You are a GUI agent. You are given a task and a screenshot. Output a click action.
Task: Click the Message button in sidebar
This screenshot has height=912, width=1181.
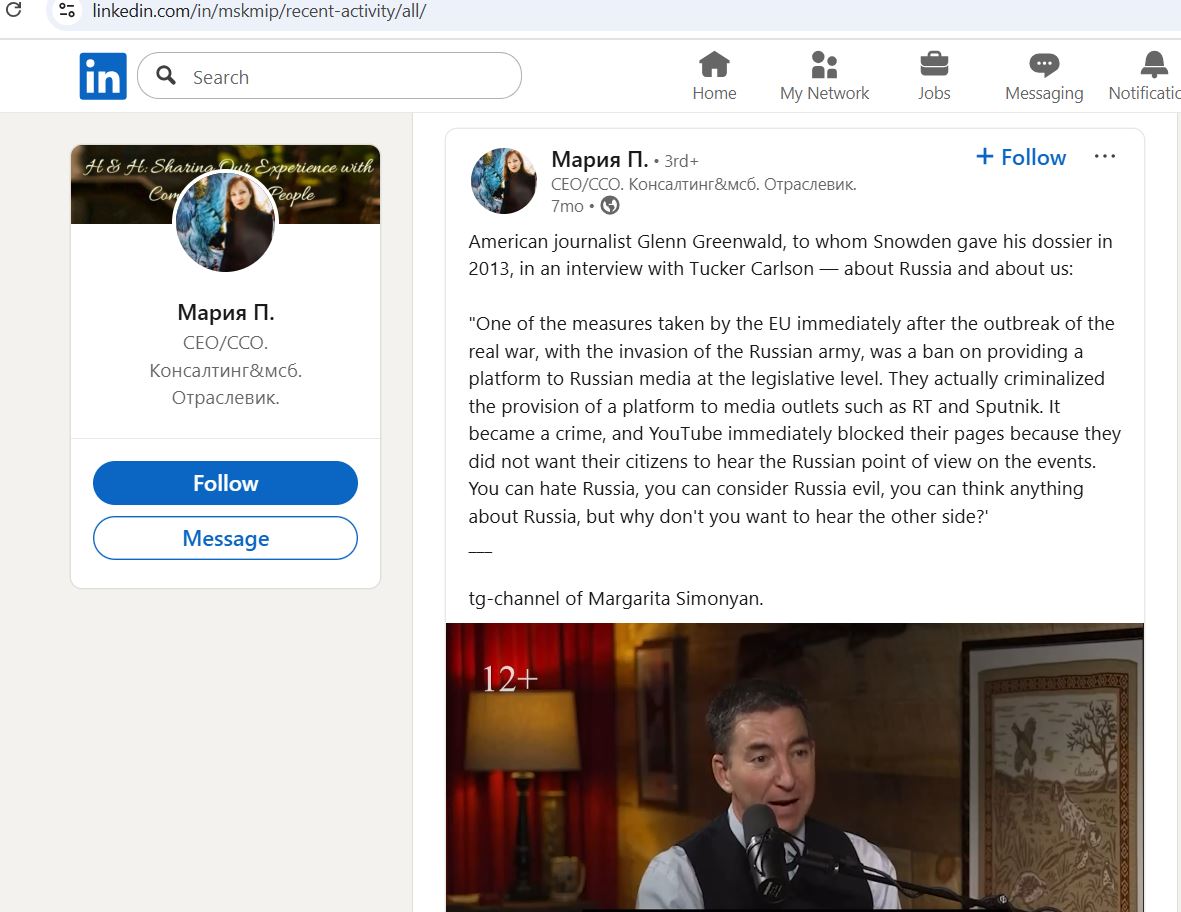click(x=225, y=538)
